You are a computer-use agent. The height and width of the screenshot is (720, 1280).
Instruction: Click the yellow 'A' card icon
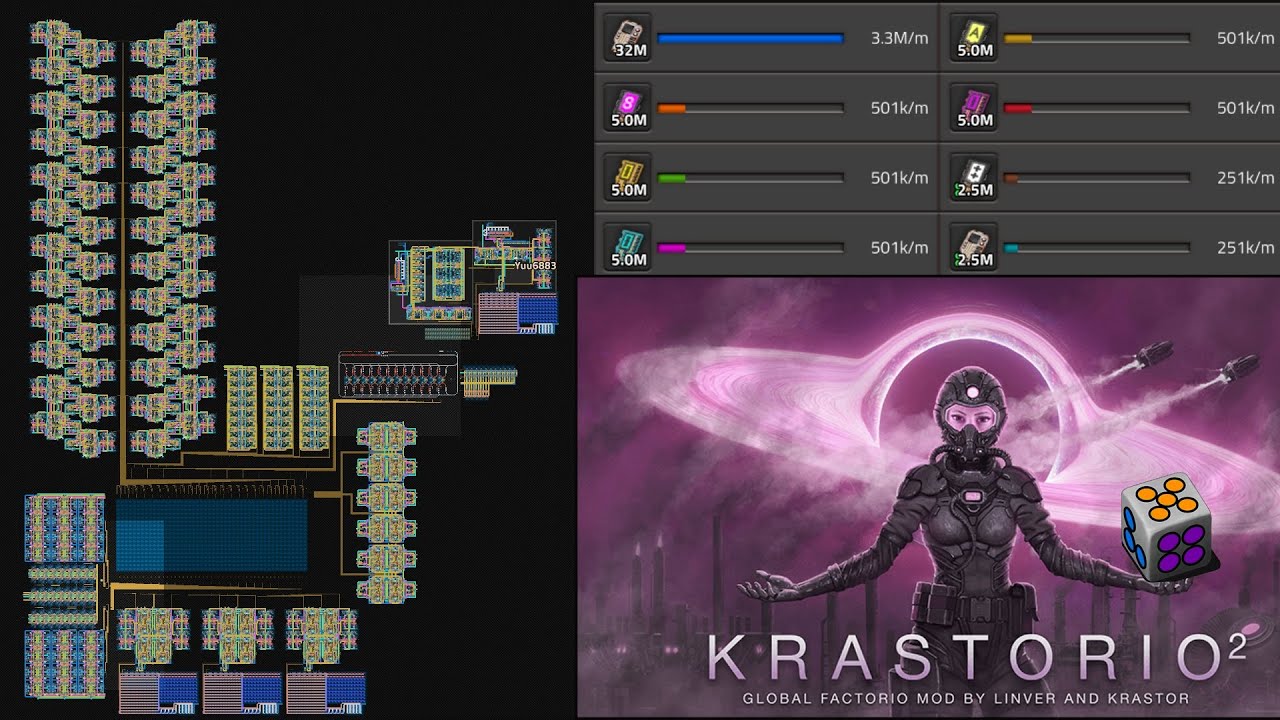click(x=975, y=38)
